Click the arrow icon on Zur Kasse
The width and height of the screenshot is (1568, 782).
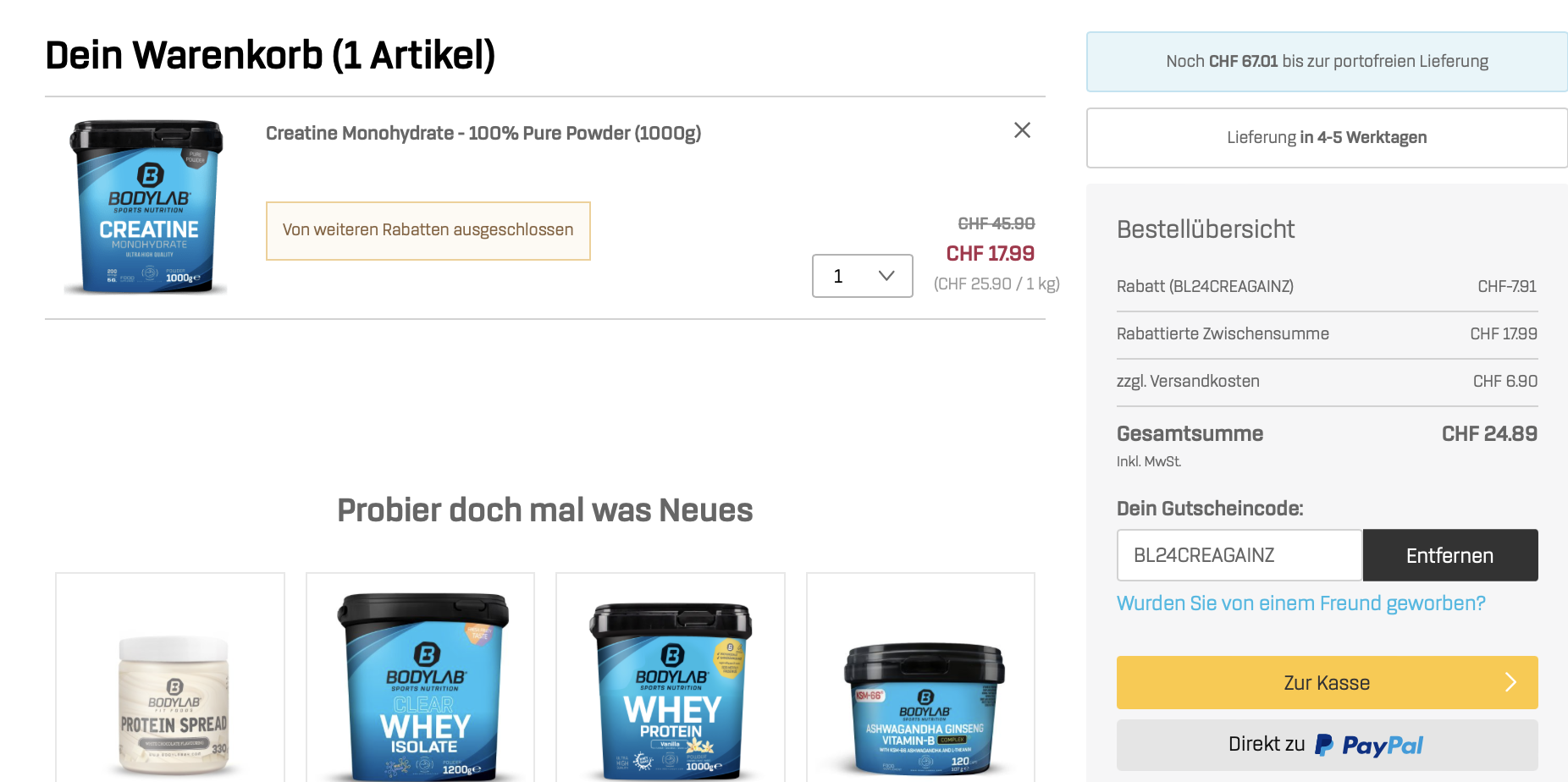[x=1510, y=682]
